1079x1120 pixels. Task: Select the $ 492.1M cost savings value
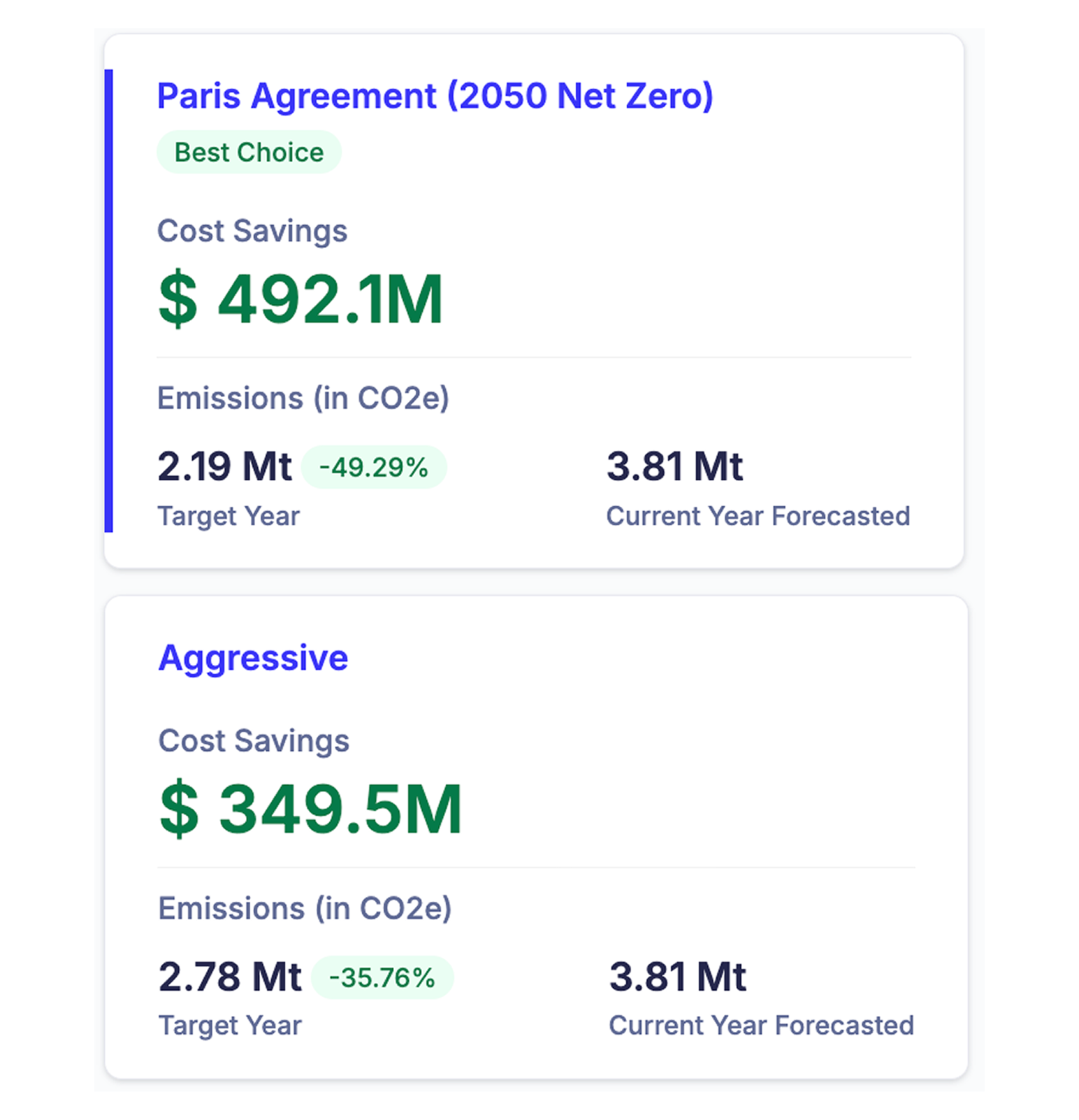tap(300, 299)
